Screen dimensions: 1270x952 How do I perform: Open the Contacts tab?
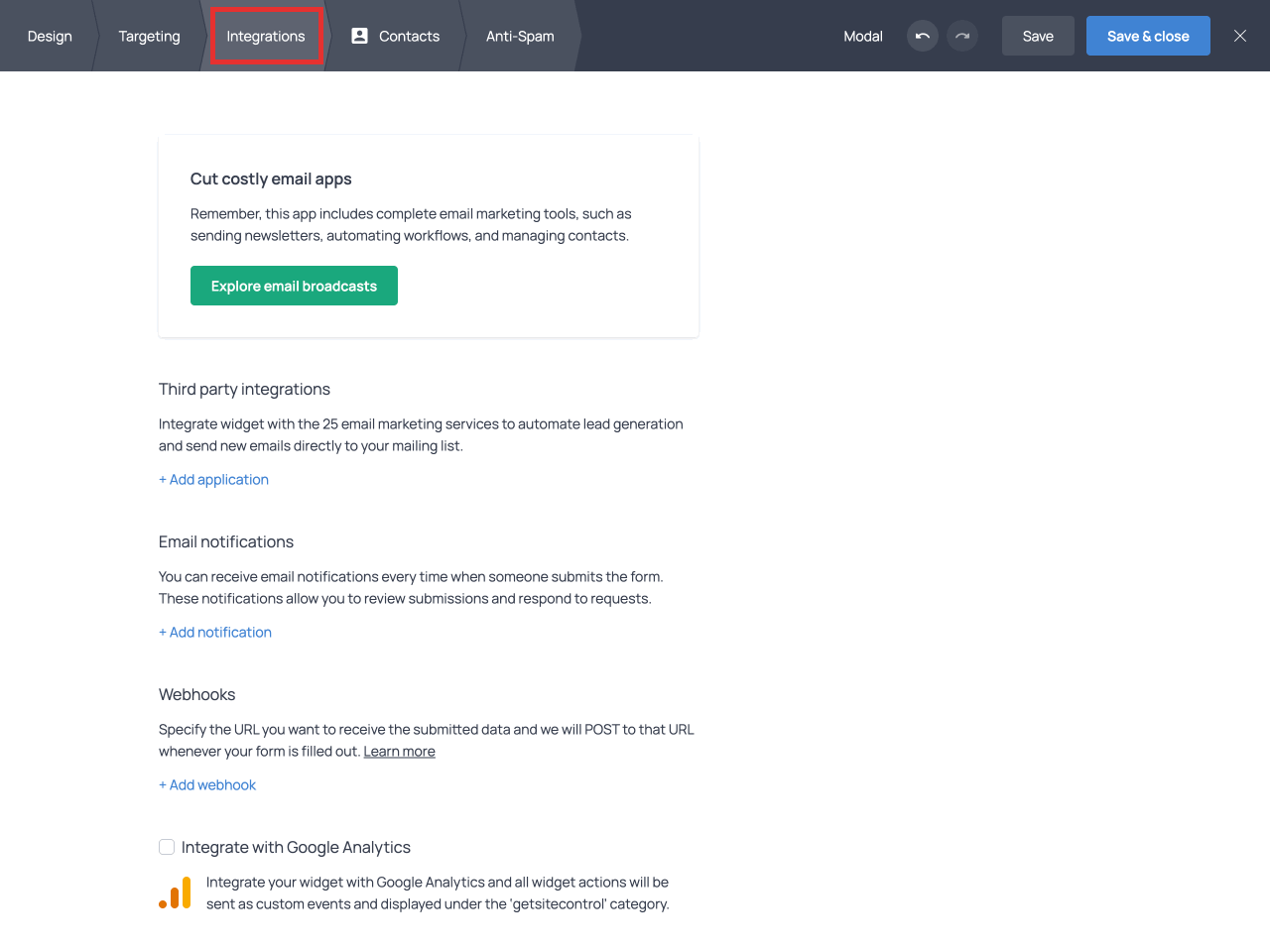(x=409, y=36)
